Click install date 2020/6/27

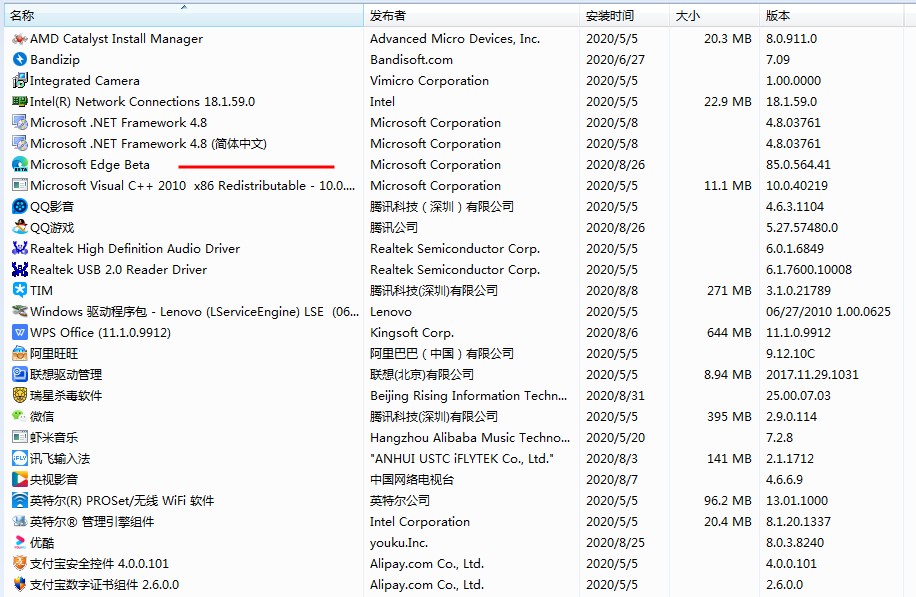tap(615, 60)
